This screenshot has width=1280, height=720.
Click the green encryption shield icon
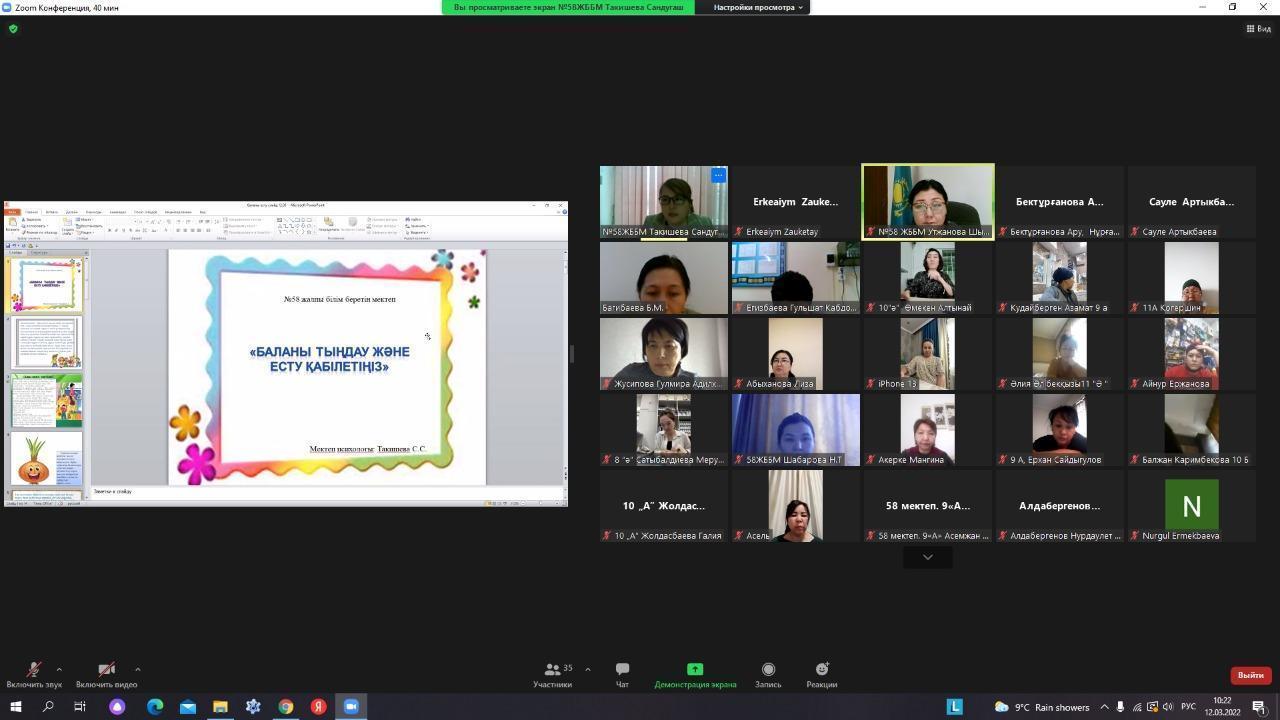point(13,29)
